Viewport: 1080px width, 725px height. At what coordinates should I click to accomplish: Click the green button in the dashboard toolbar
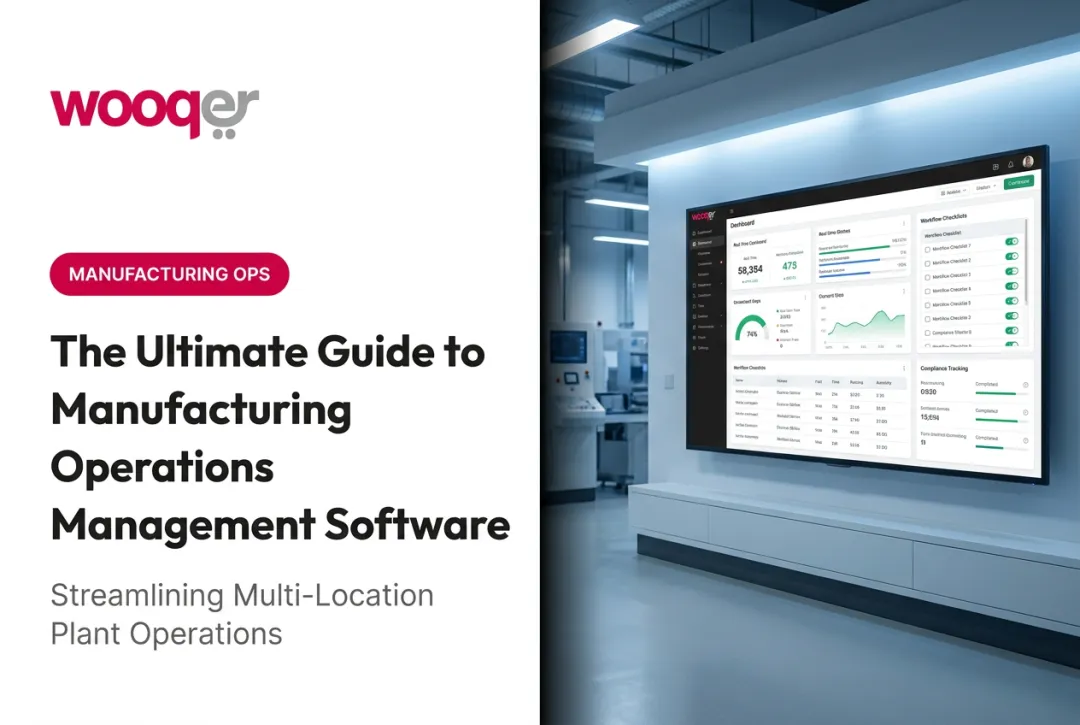pos(1019,182)
